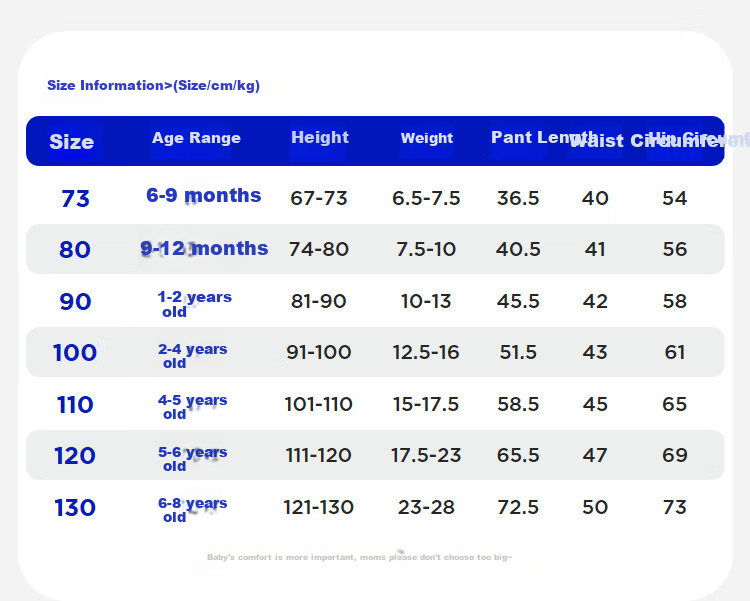
Task: Click the 'Weight' column header
Action: (427, 138)
